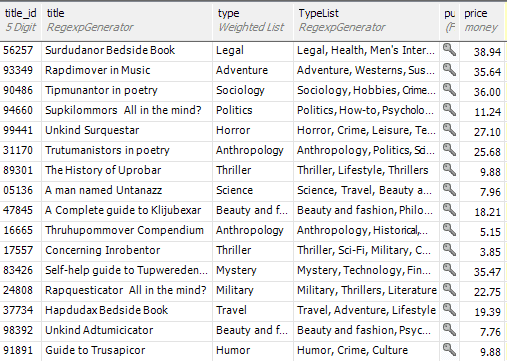This screenshot has width=507, height=361.
Task: Open magnifier in Hapdudax Bedside Book row
Action: pyautogui.click(x=449, y=310)
